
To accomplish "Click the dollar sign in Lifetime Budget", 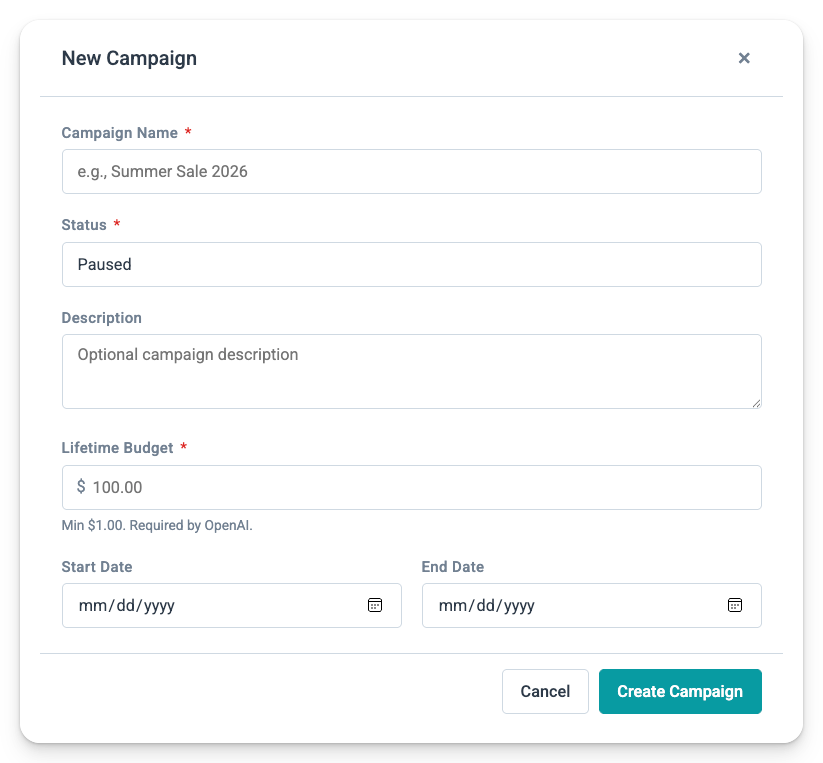I will point(81,487).
